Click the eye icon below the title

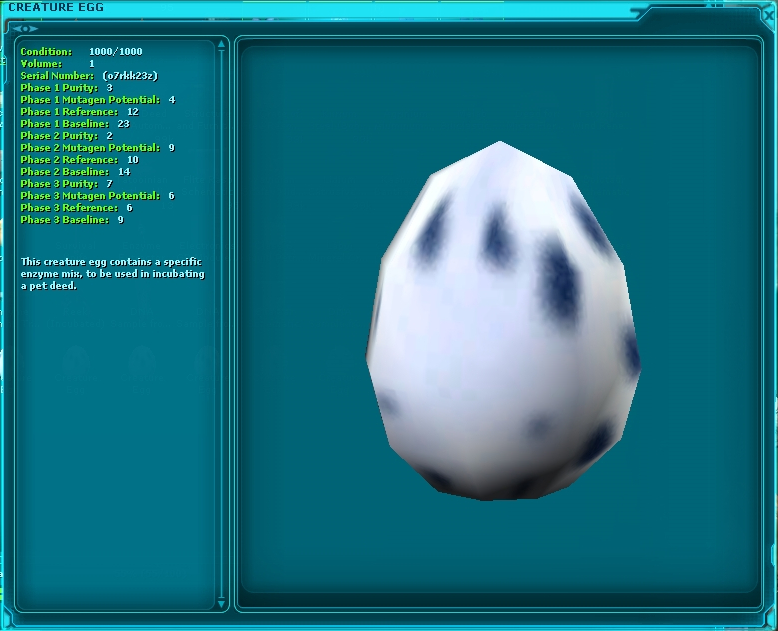(x=25, y=29)
